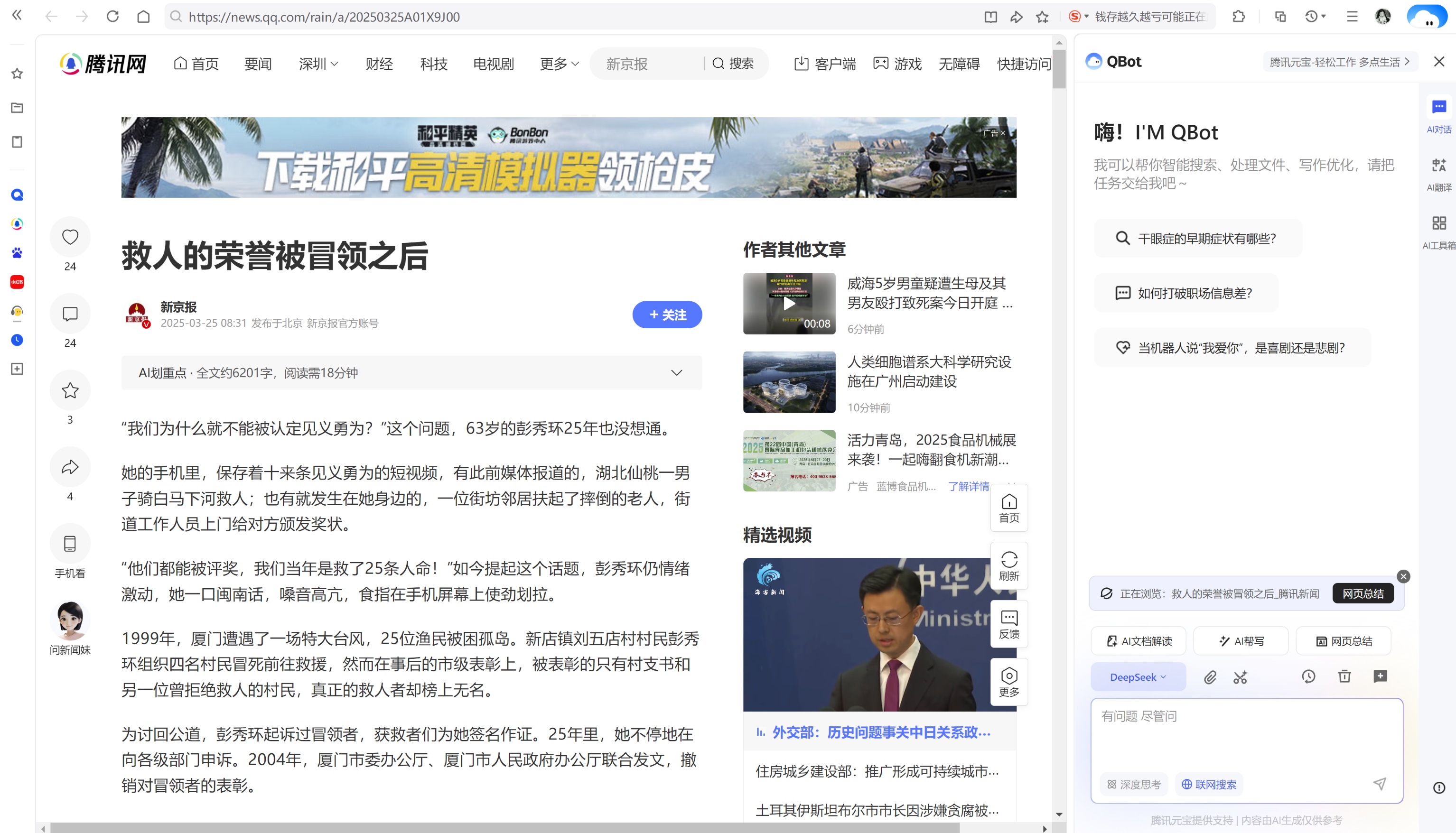Clear the chat with the trash icon
The image size is (1456, 833).
1345,677
